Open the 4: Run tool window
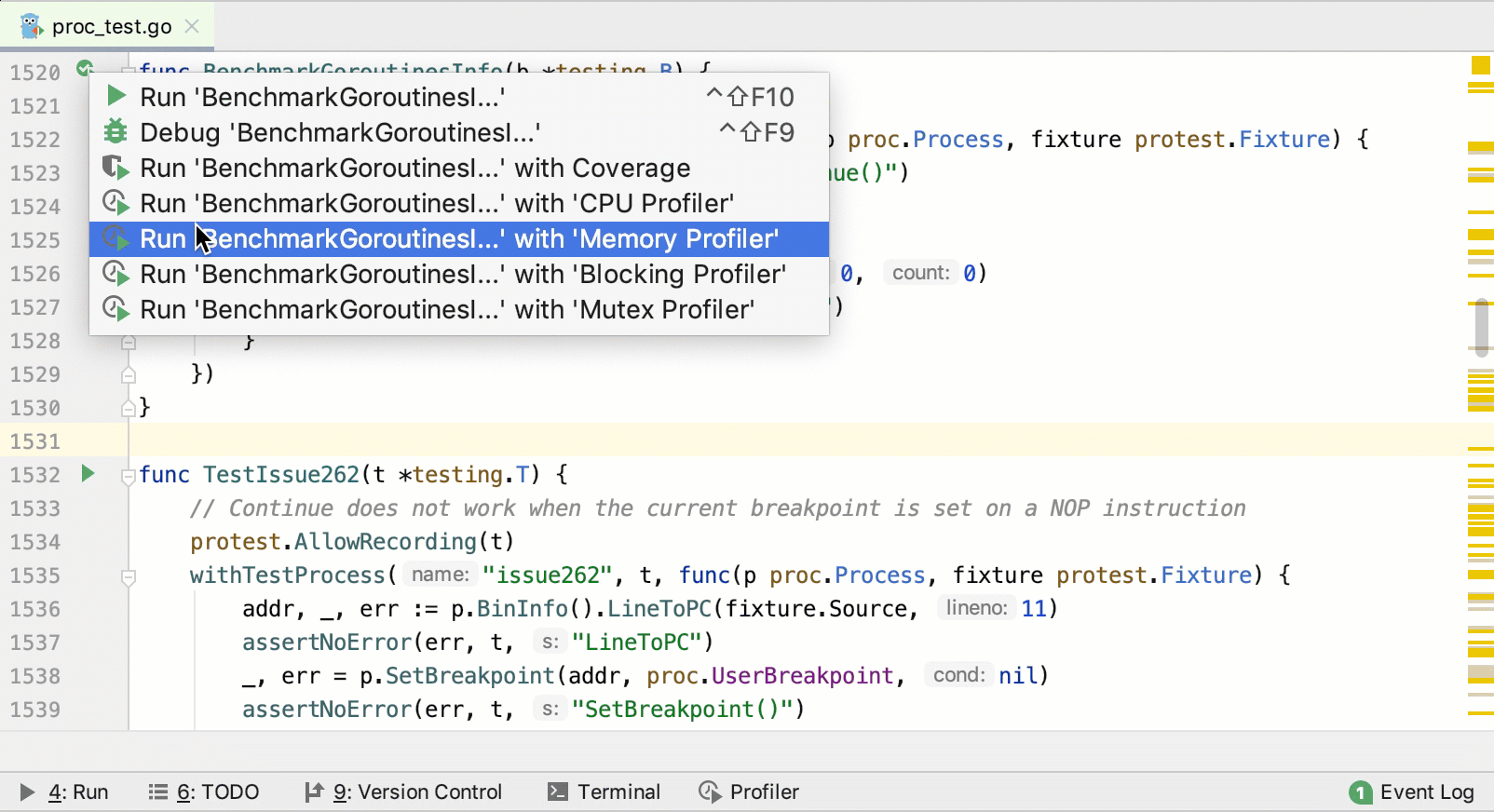Viewport: 1494px width, 812px height. click(x=64, y=792)
